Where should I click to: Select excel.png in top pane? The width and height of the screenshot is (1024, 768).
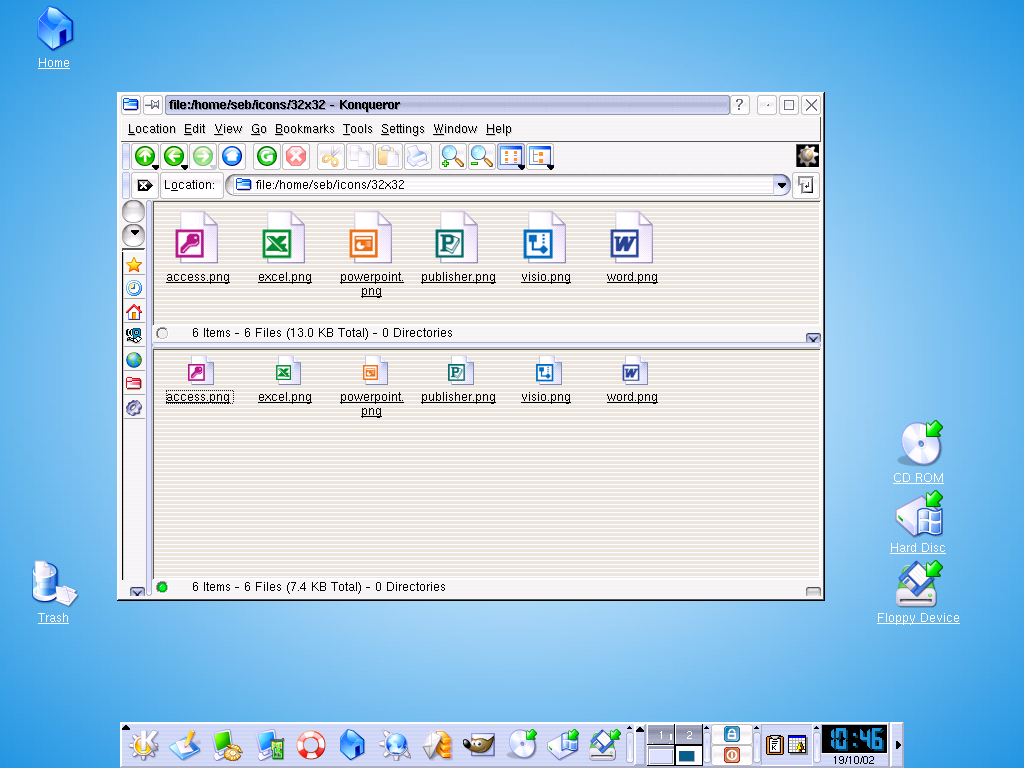[x=285, y=248]
